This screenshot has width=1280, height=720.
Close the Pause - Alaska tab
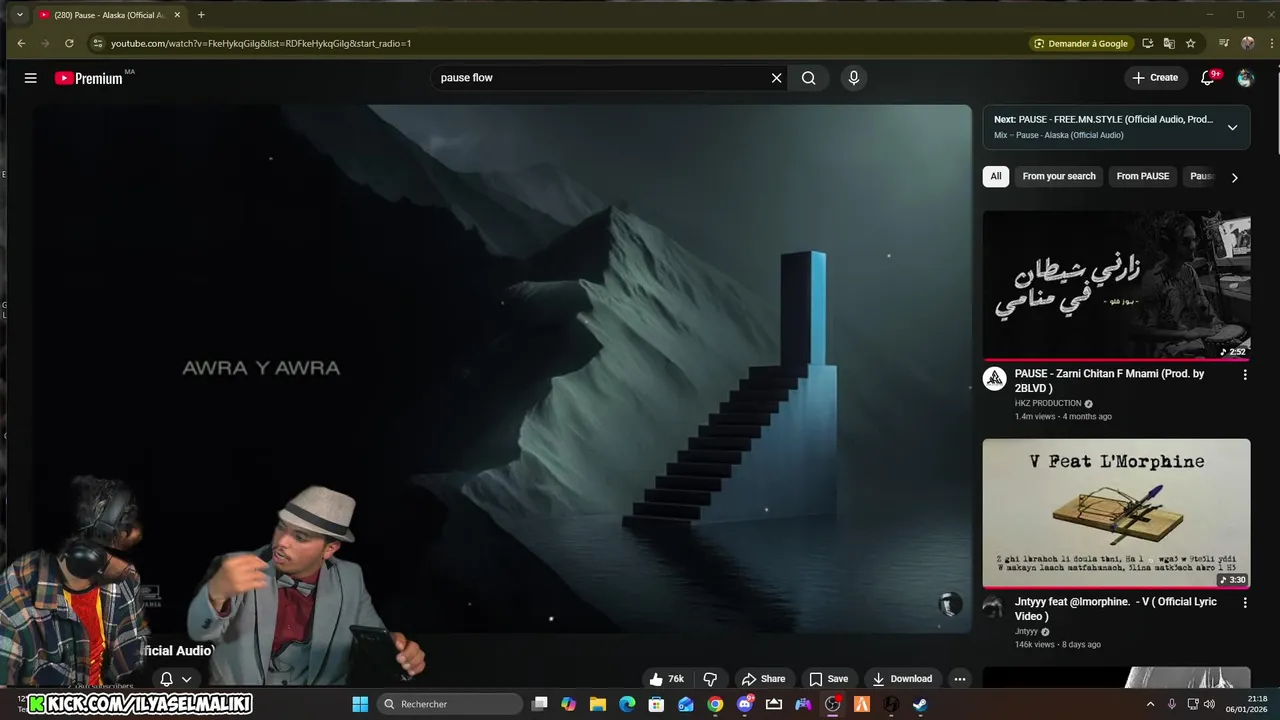177,15
